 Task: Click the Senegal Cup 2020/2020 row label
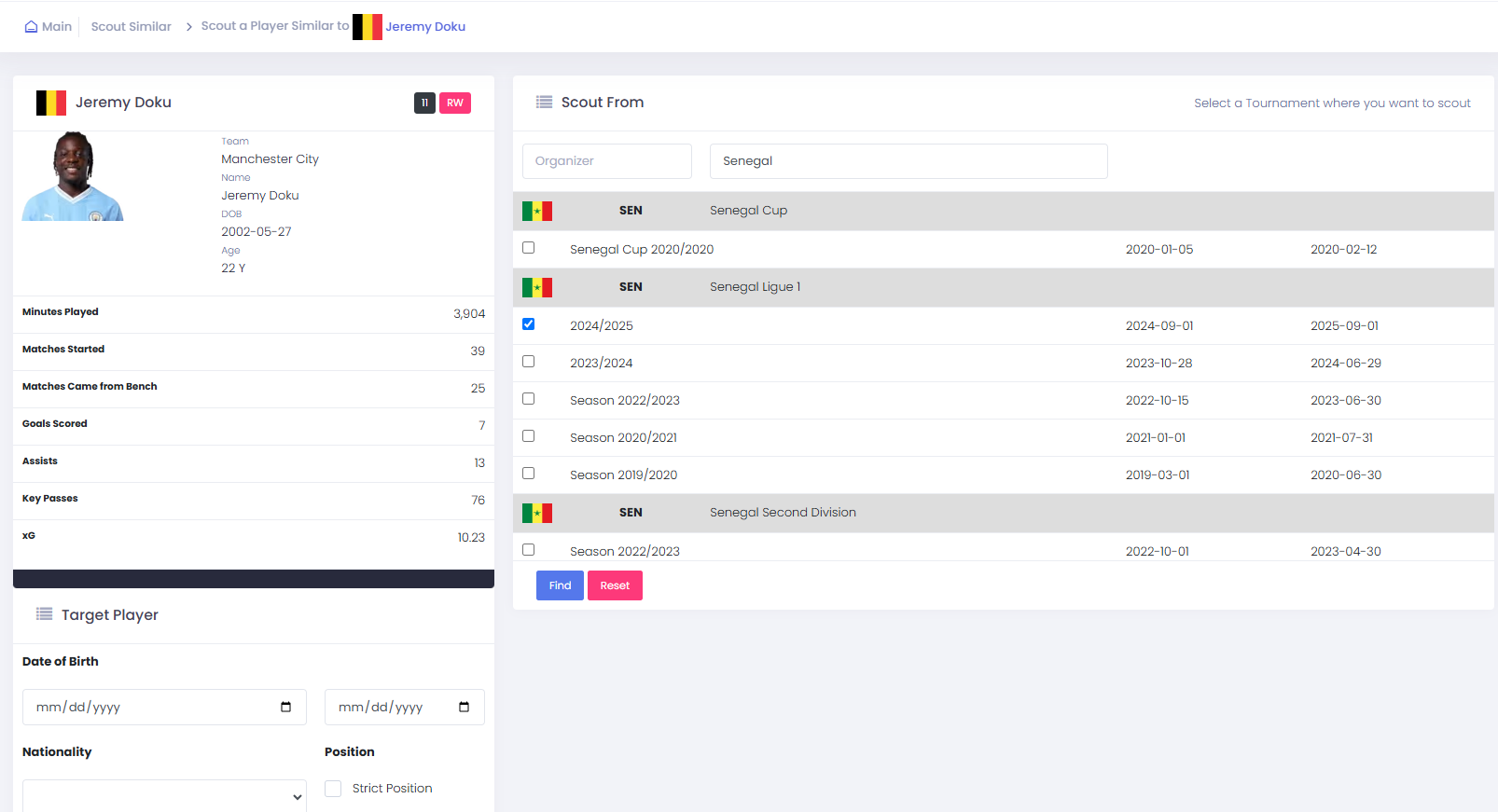[642, 250]
